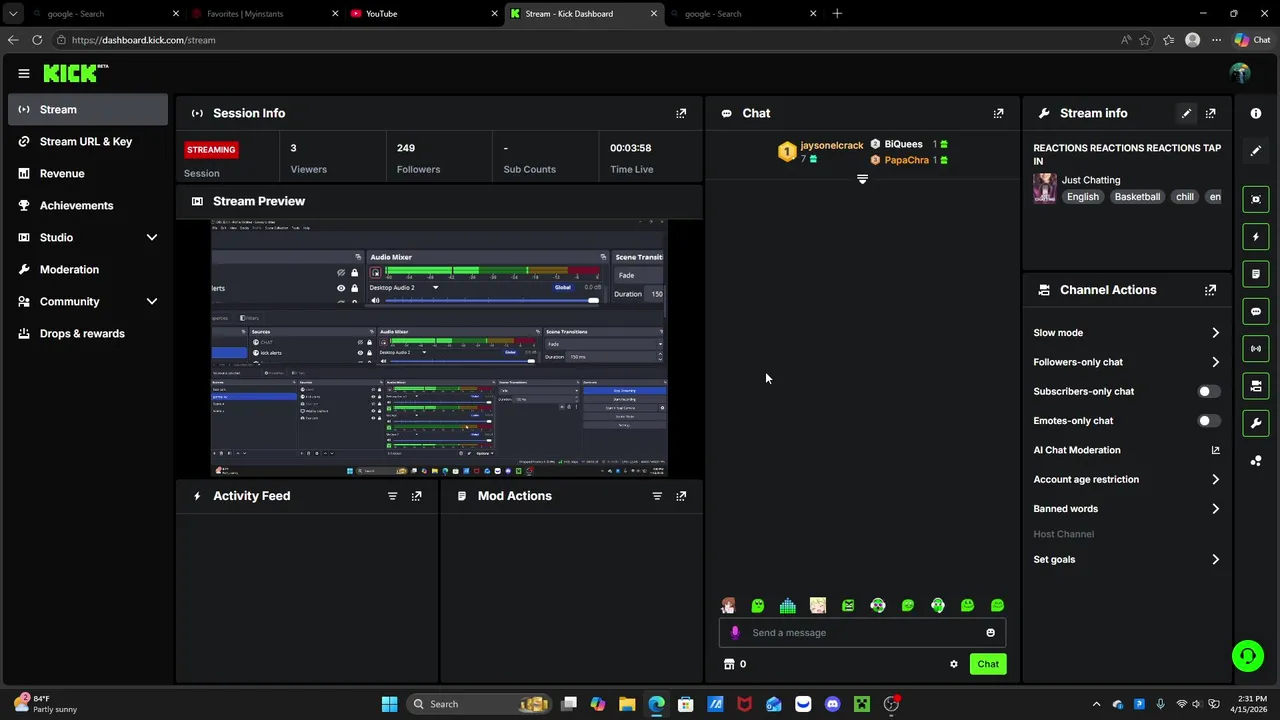Click the stream preview video thumbnail
The height and width of the screenshot is (720, 1280).
click(x=439, y=348)
